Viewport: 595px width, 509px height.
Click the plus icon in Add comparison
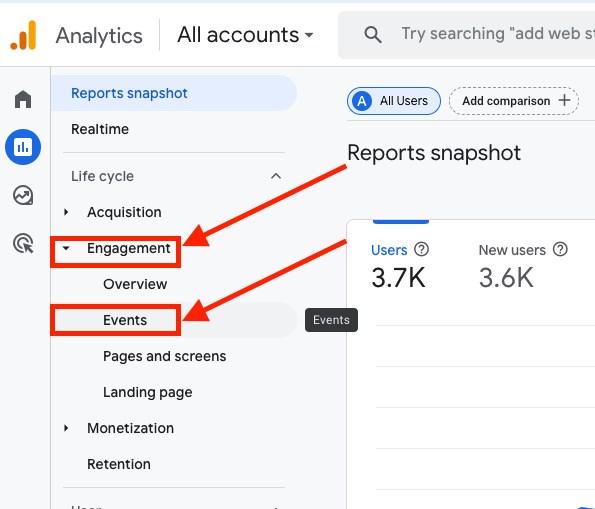[565, 101]
